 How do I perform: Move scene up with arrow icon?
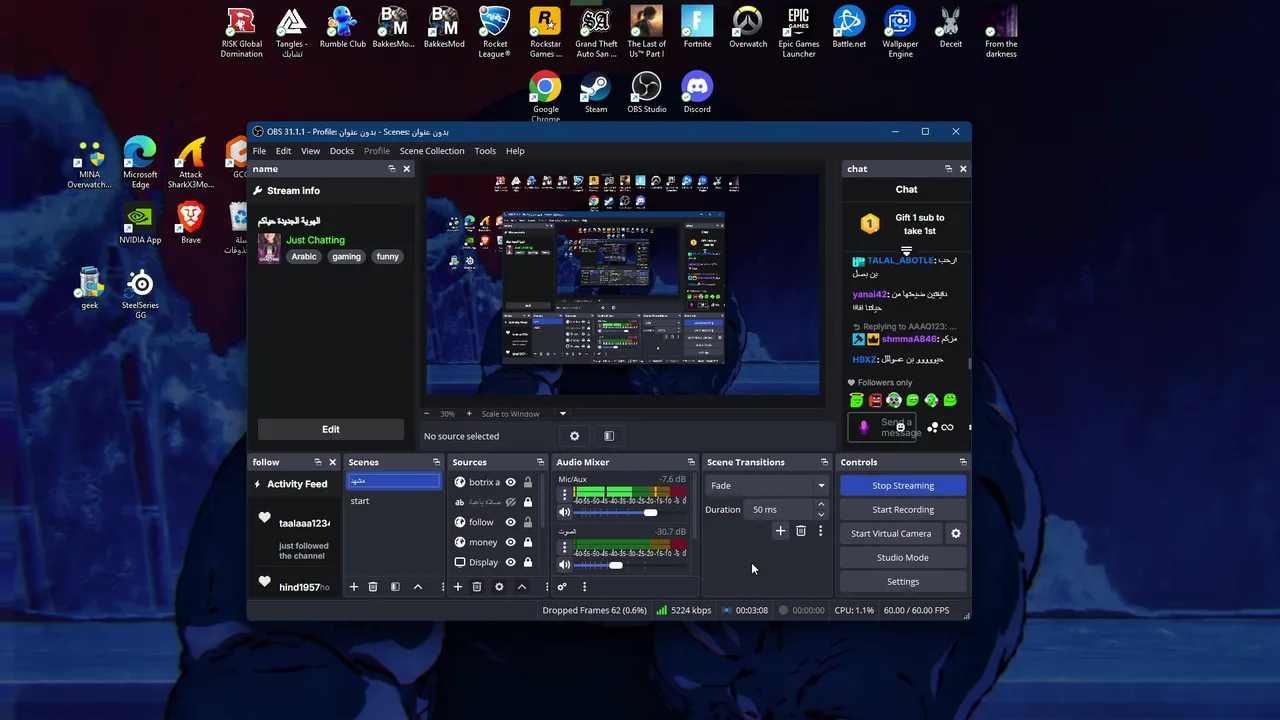[418, 587]
